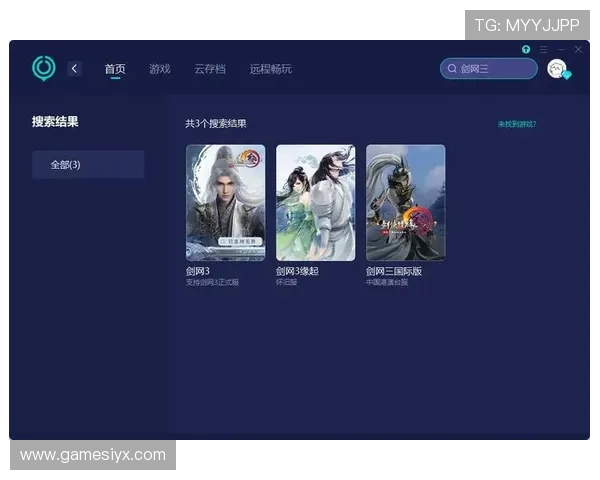
Task: Click the user avatar icon
Action: click(x=557, y=69)
